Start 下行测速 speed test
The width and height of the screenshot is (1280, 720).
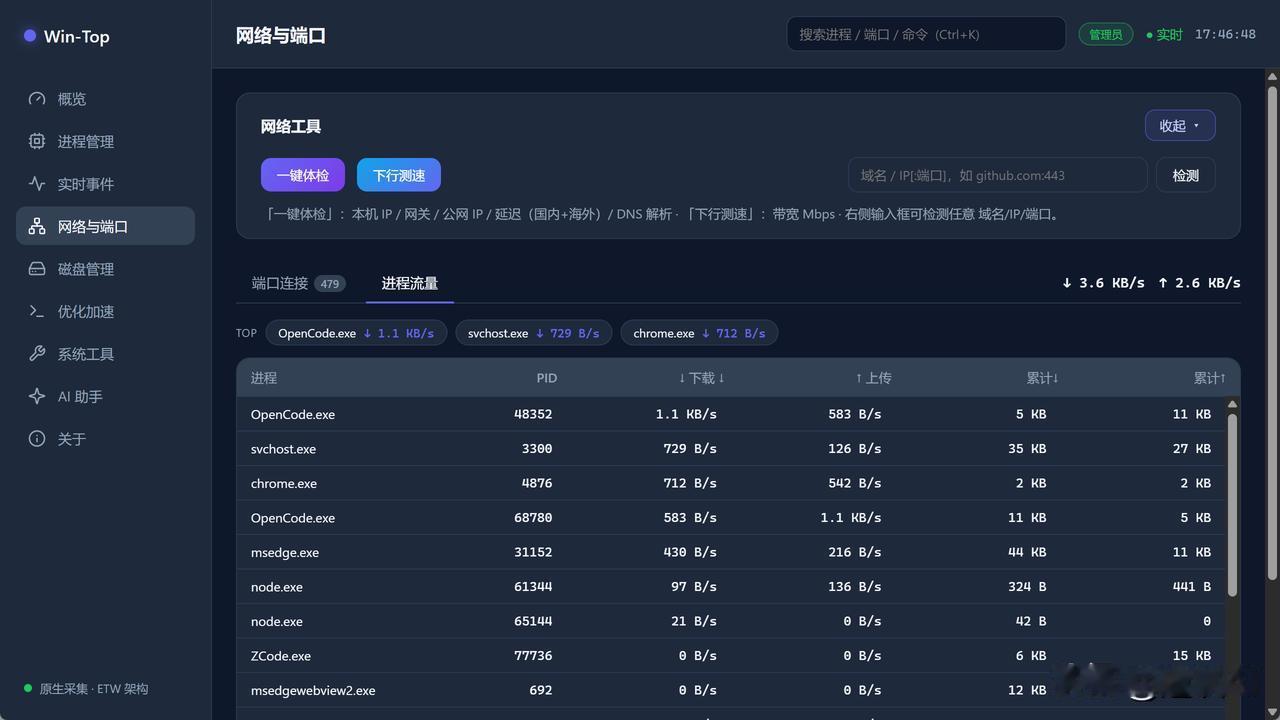pyautogui.click(x=399, y=175)
